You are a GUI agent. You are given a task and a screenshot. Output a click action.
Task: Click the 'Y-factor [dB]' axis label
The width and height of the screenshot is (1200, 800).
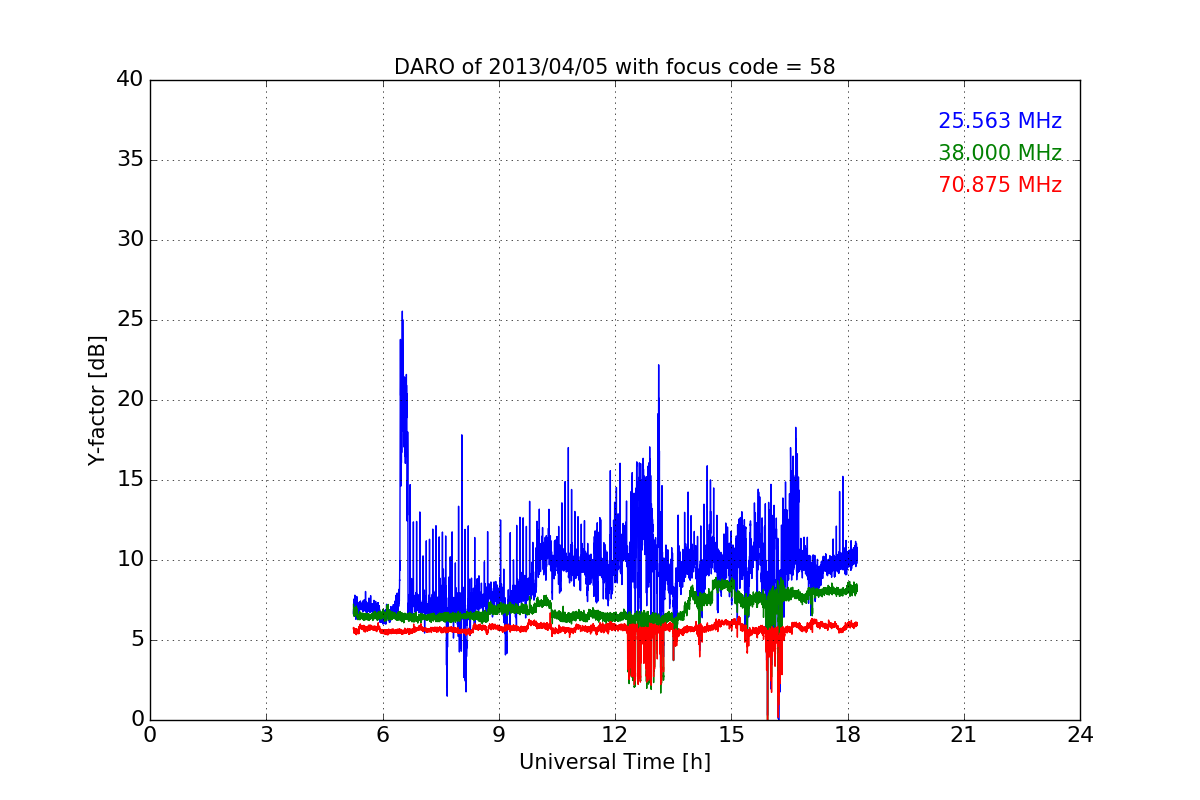click(x=96, y=400)
